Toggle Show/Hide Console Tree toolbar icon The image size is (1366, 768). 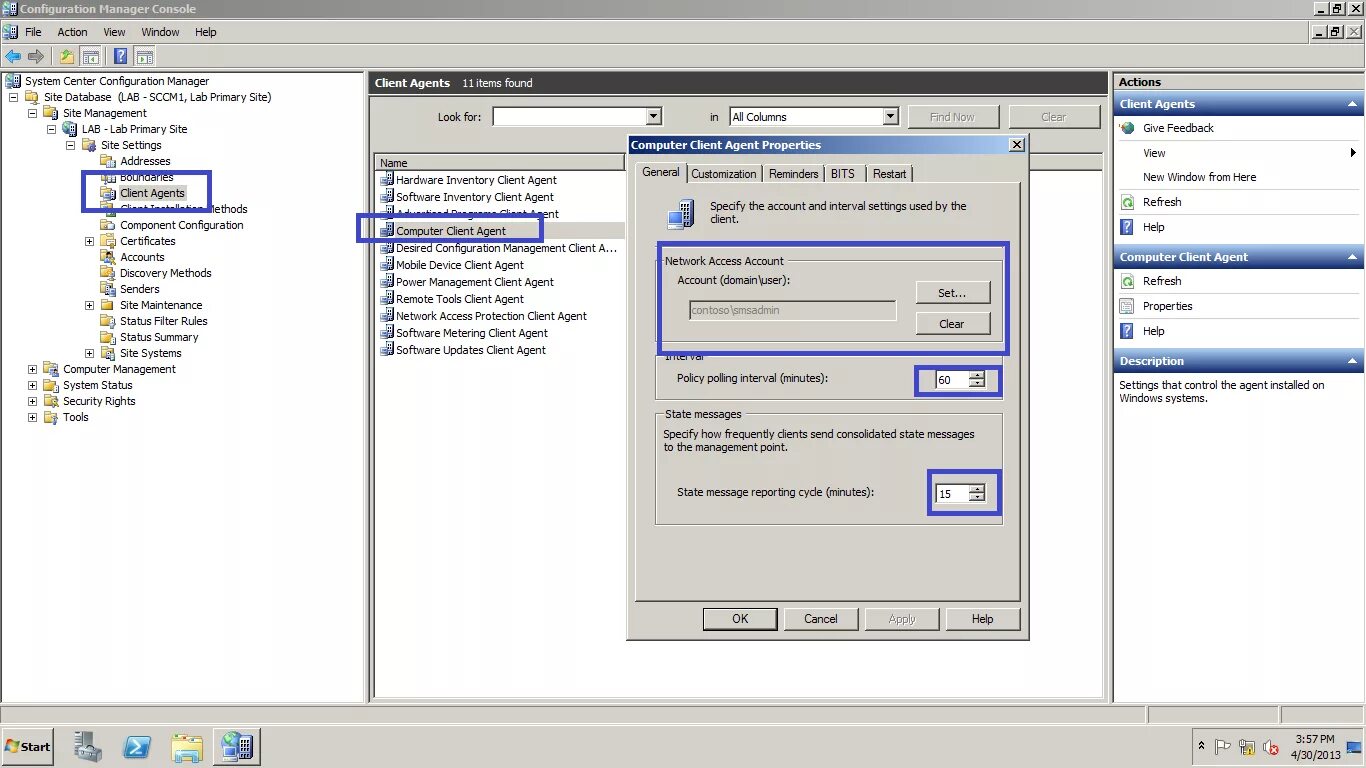(x=91, y=56)
